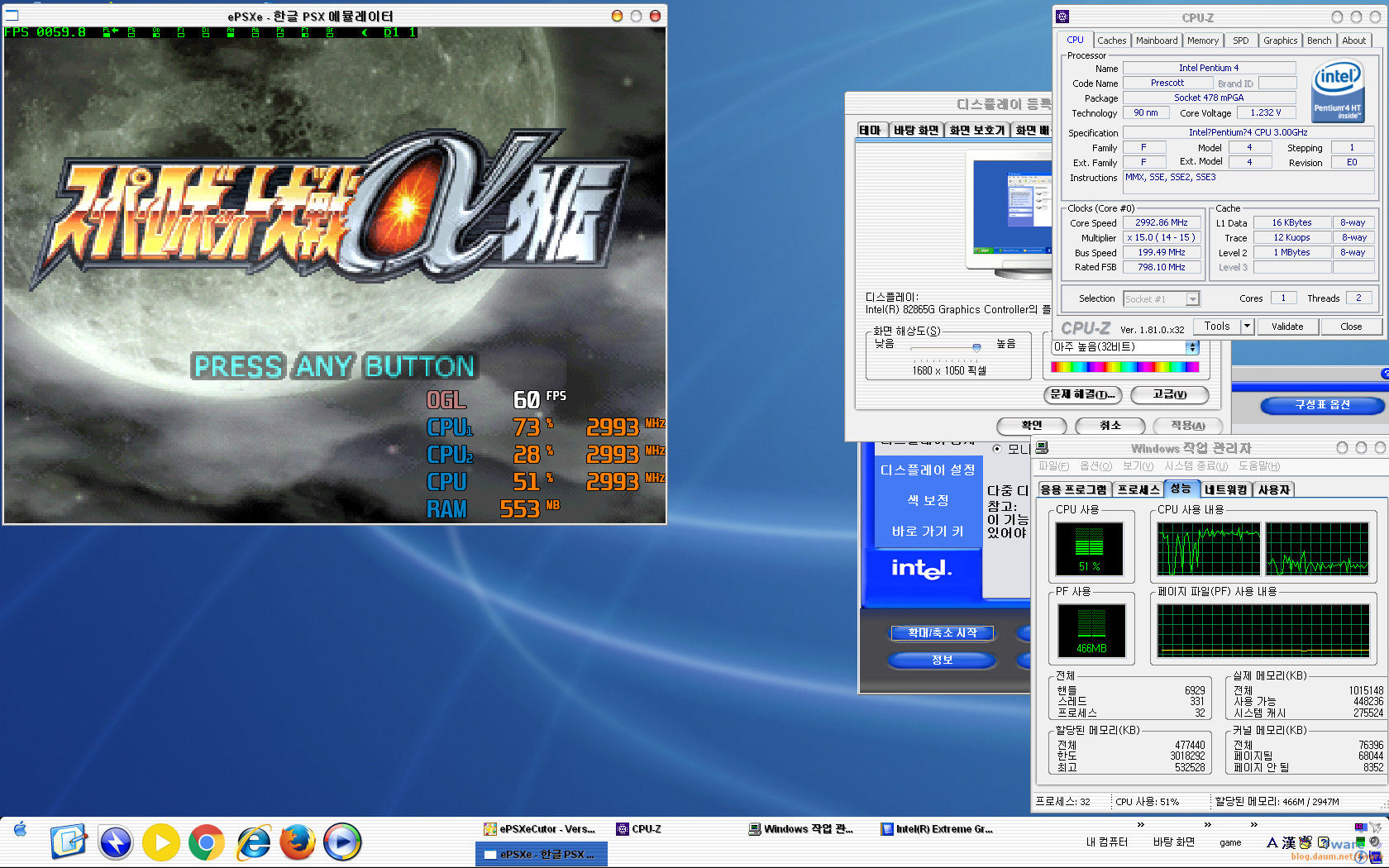Open Task Manager 프로세스 tab

tap(1138, 489)
